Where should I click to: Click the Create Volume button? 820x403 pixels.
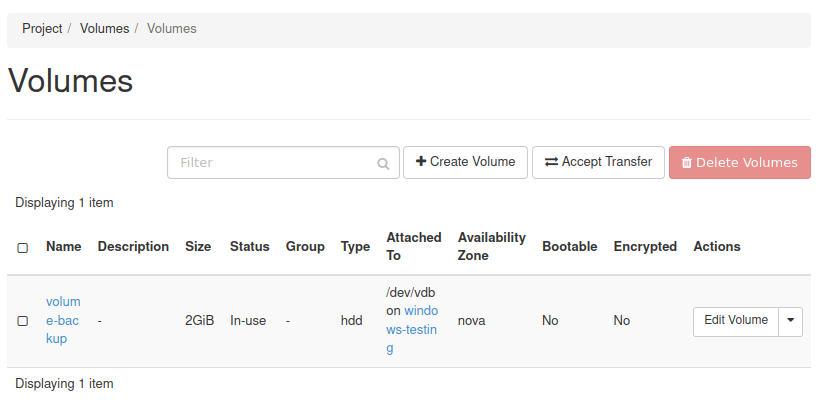pyautogui.click(x=465, y=162)
